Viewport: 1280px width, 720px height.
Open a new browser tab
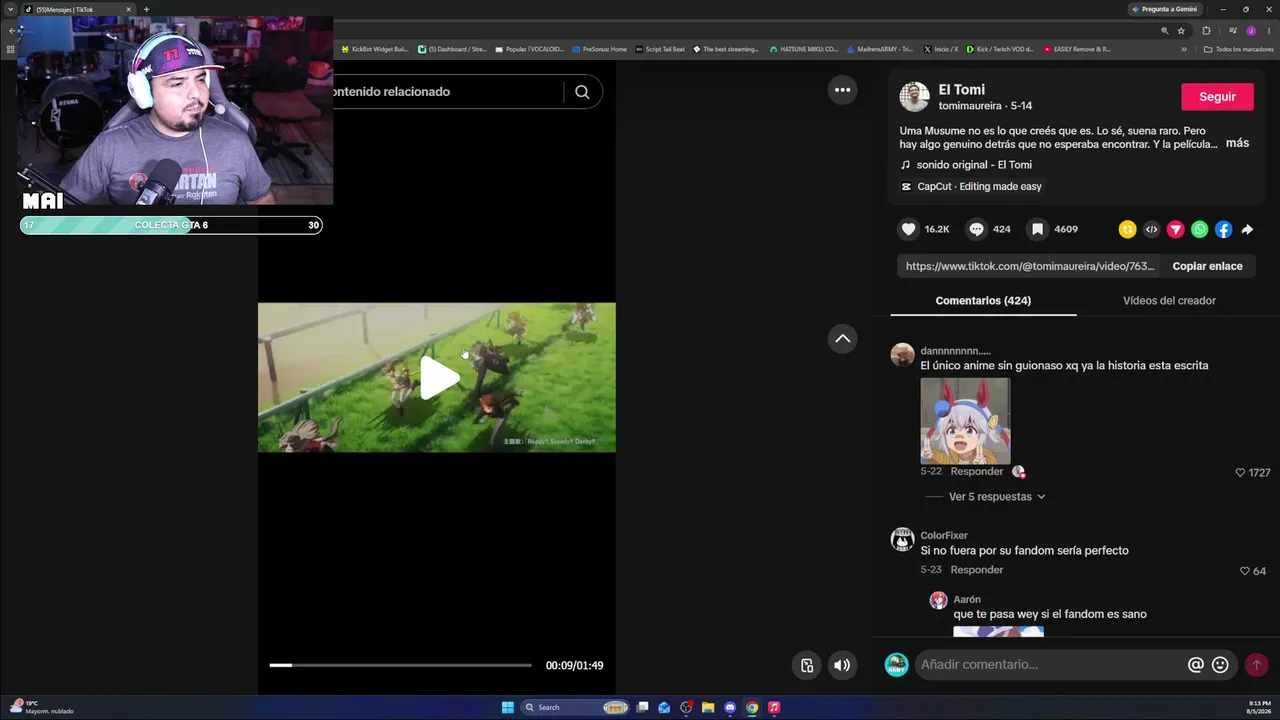(x=146, y=9)
